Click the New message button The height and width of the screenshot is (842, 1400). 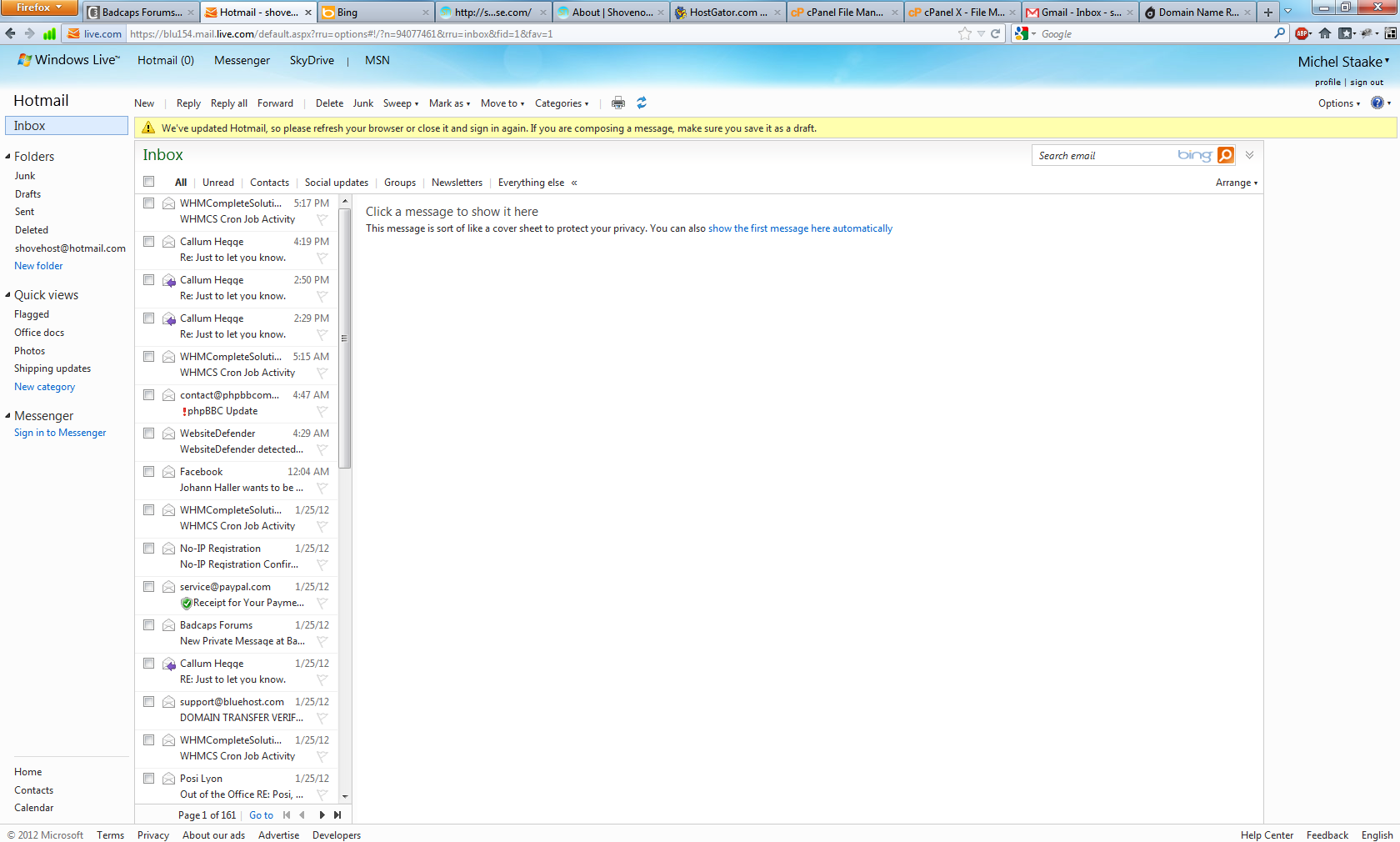[x=144, y=103]
